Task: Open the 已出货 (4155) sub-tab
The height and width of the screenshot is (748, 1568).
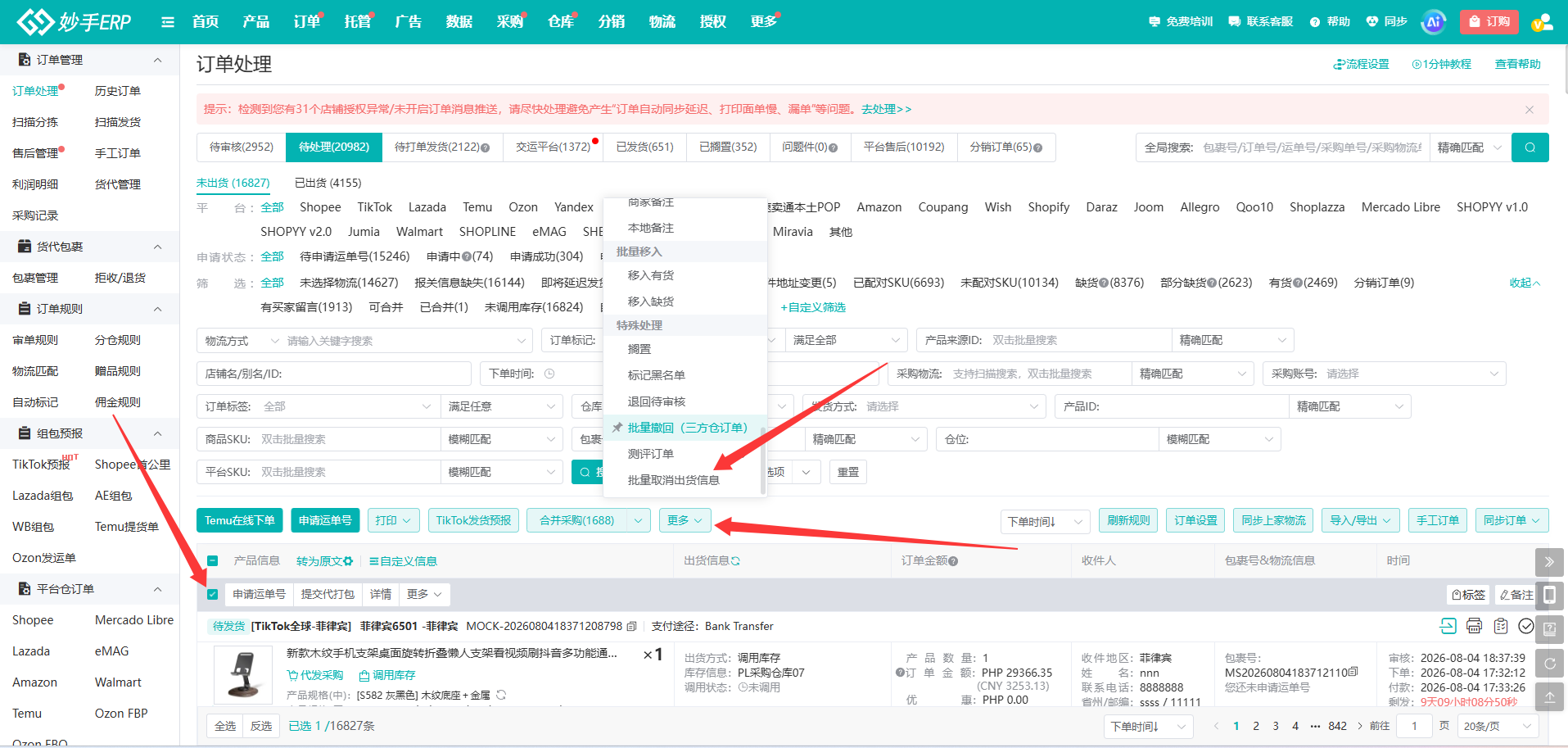Action: pyautogui.click(x=328, y=183)
